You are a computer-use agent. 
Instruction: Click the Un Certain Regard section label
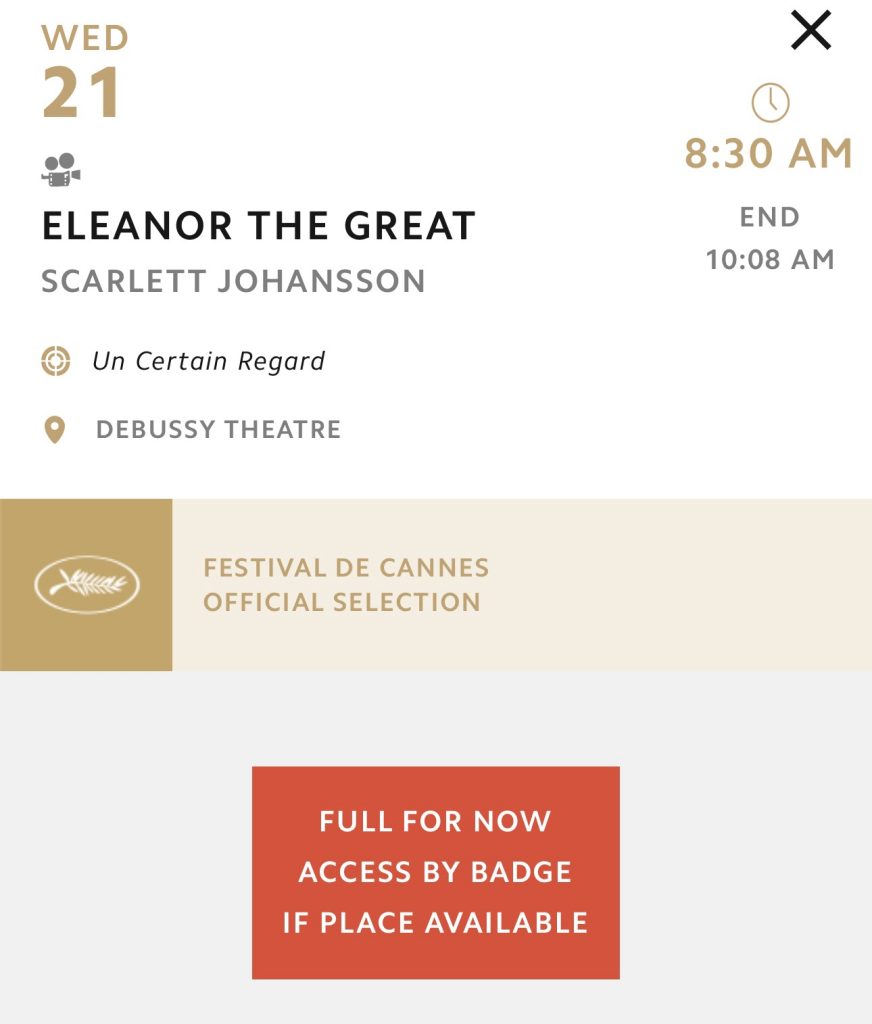[x=208, y=361]
